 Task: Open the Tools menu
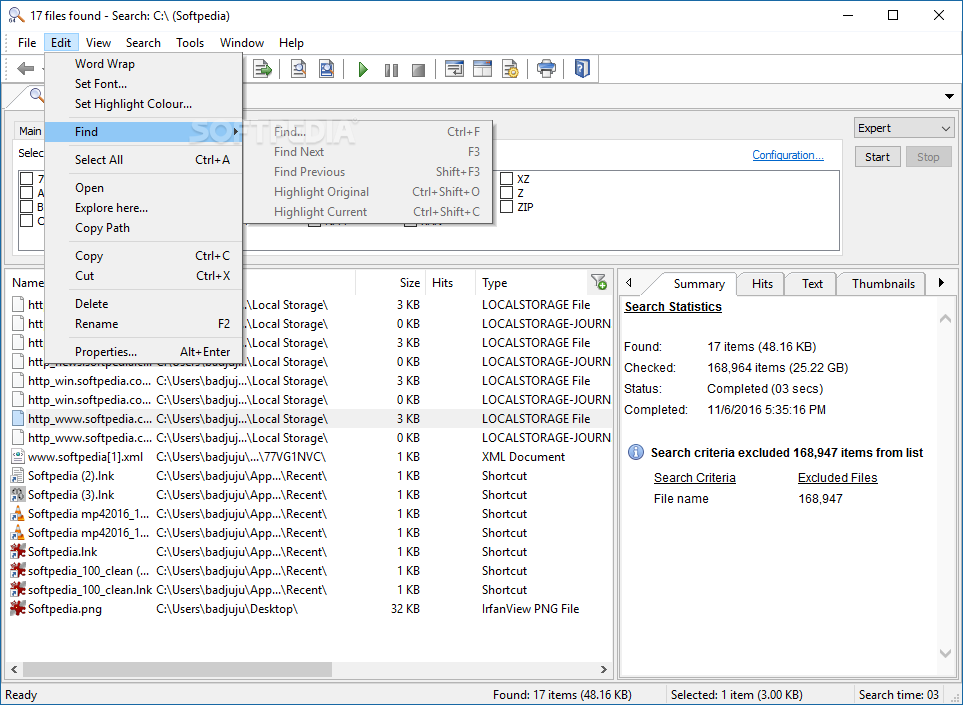190,43
